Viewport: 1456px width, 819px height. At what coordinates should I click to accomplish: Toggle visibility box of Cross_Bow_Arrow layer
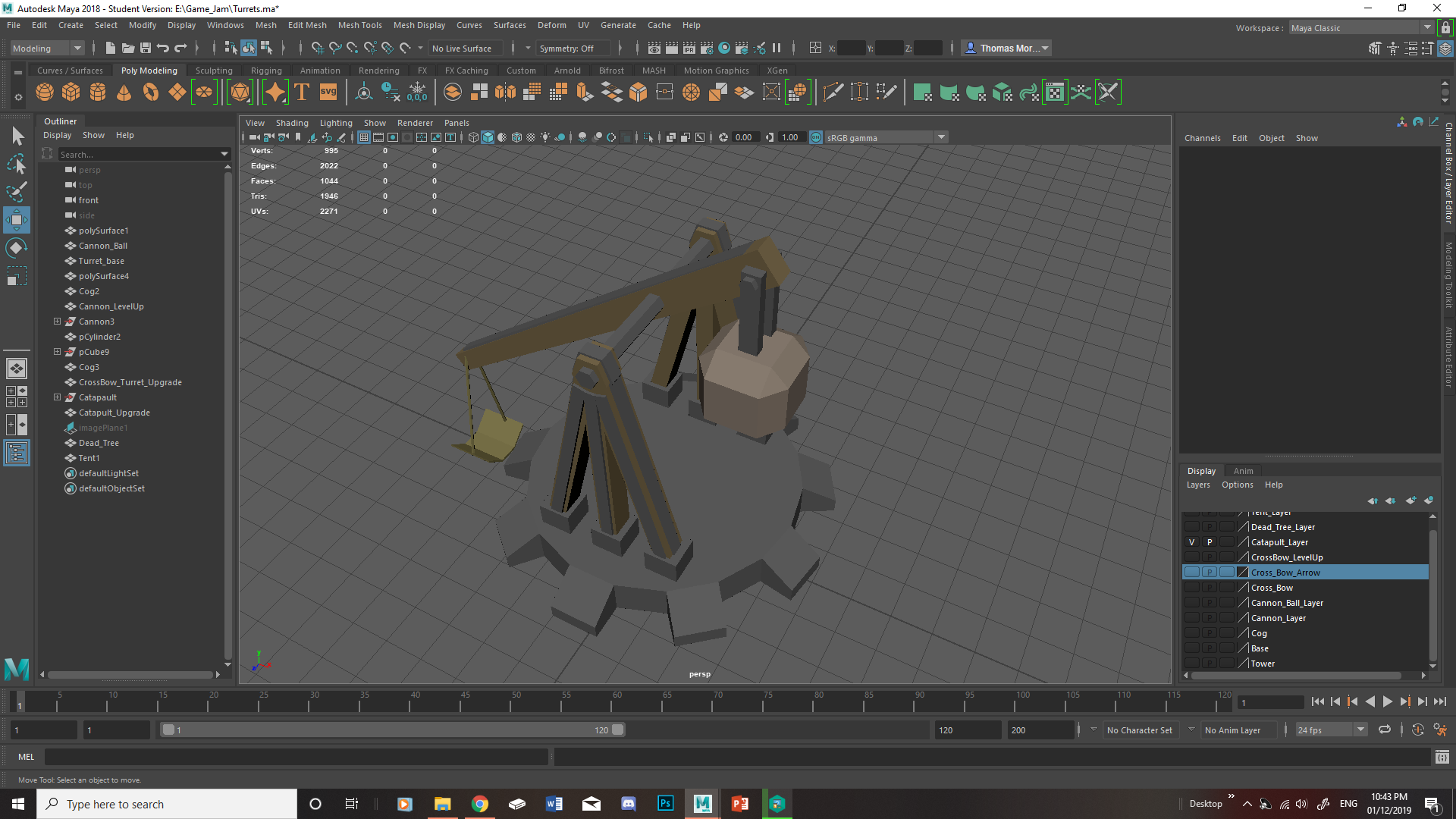[1192, 573]
